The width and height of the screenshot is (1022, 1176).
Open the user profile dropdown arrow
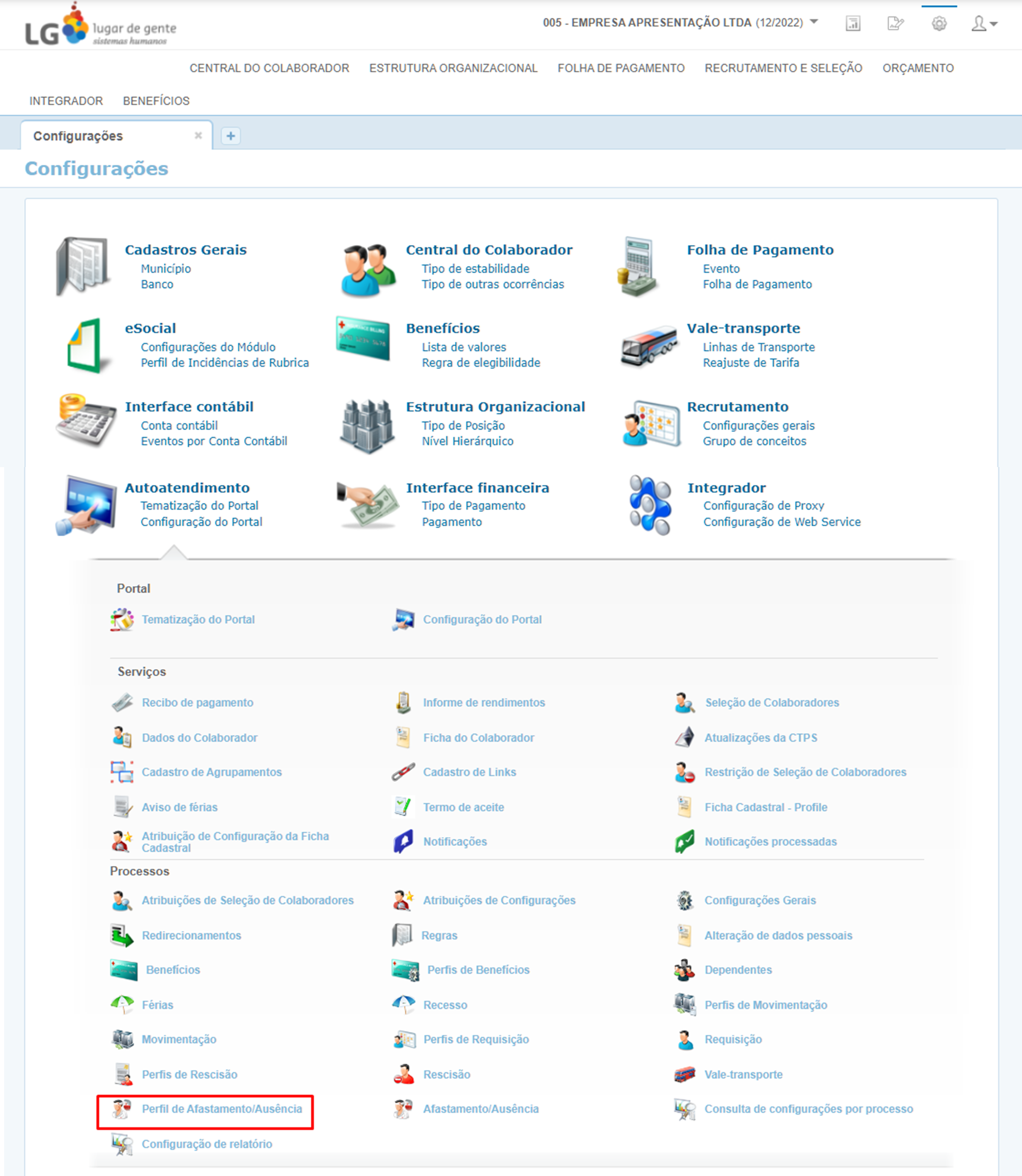(x=994, y=24)
